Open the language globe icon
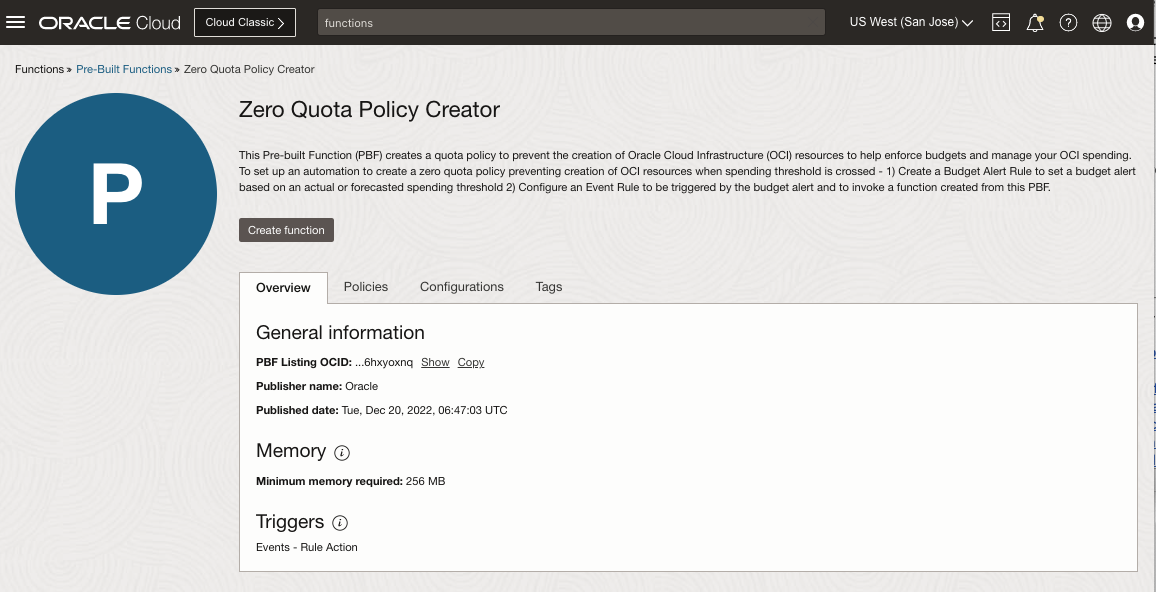This screenshot has height=592, width=1156. 1101,21
